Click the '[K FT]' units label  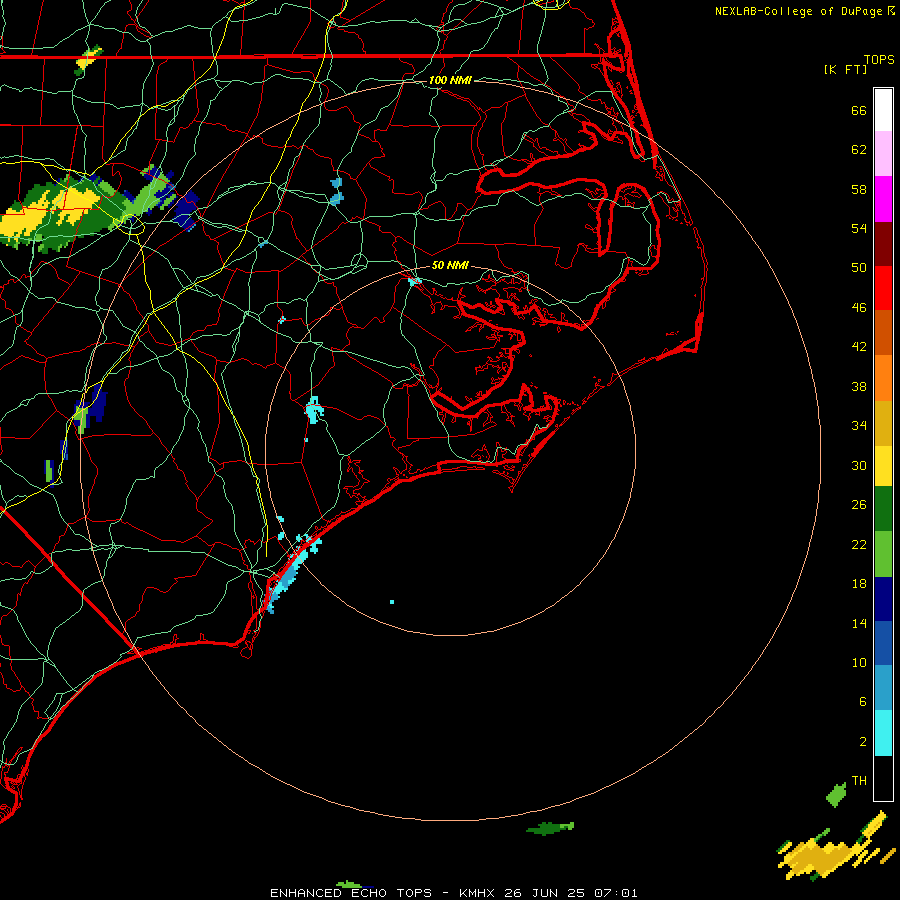[x=845, y=69]
